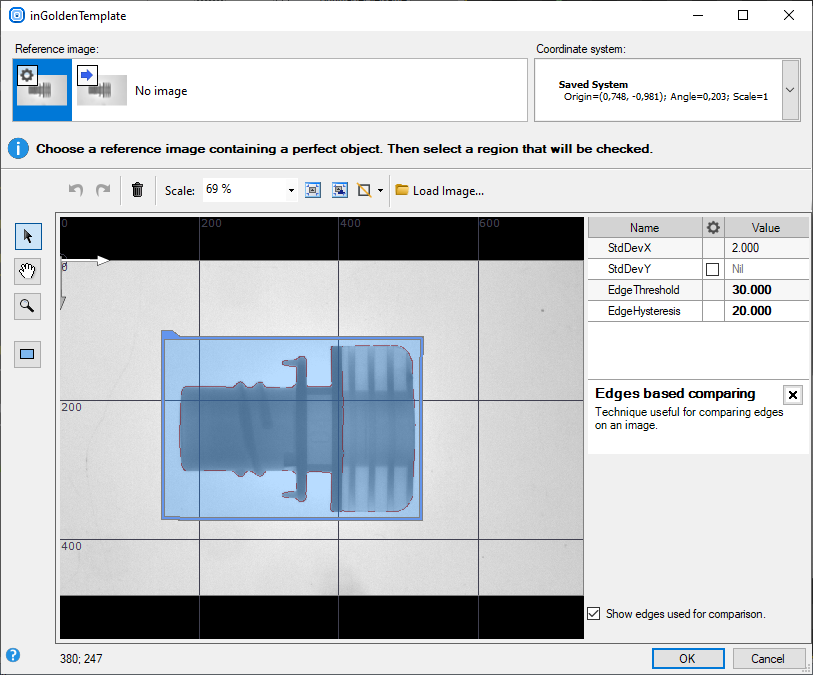
Task: Toggle the StdDevY checkbox
Action: [x=712, y=269]
